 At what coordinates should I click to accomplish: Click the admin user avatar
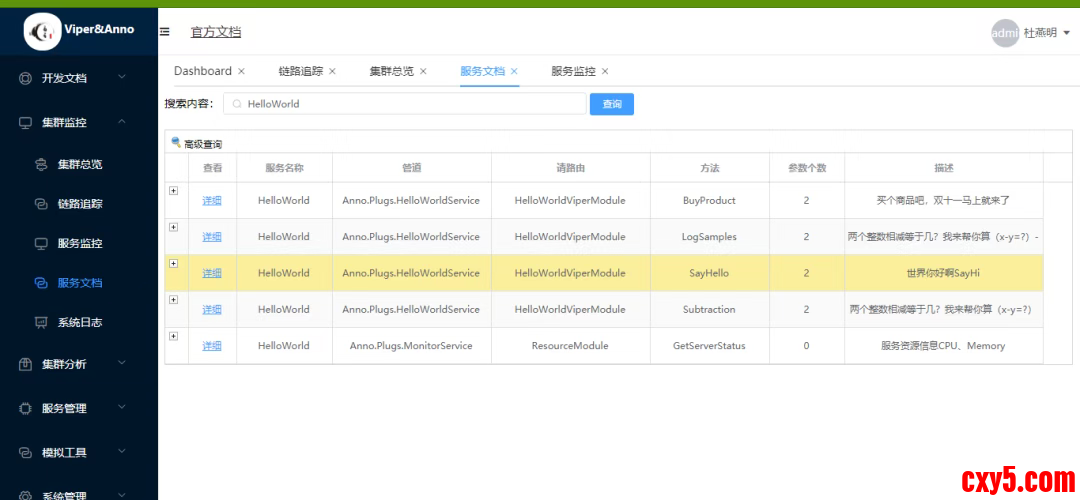(x=1004, y=33)
